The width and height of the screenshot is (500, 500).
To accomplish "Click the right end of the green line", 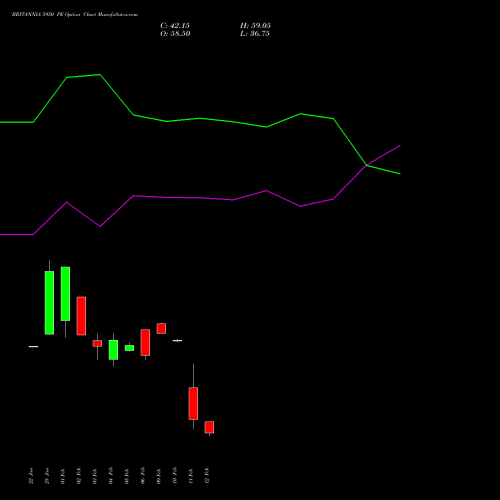I will point(400,174).
